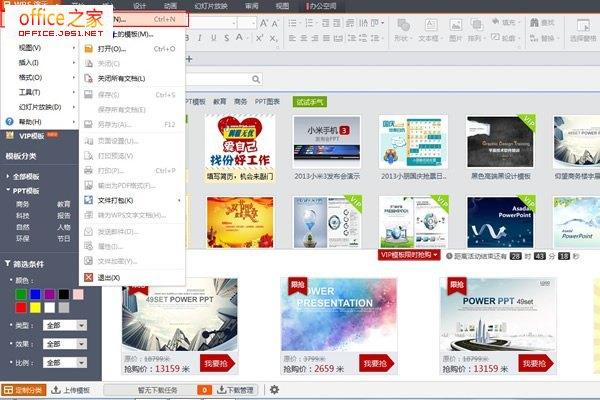The height and width of the screenshot is (400, 600).
Task: Click the Selection Pane icon in ribbon
Action: point(583,25)
